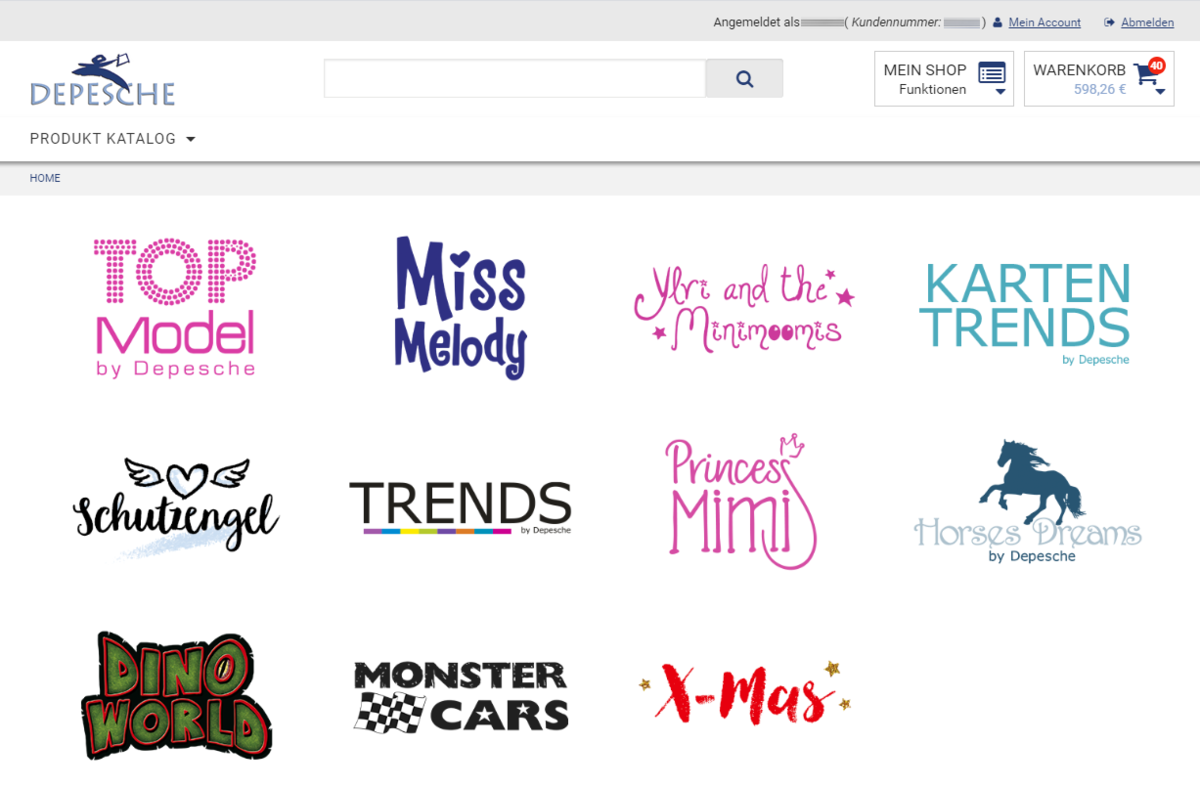Open the Depesche home logo
The width and height of the screenshot is (1200, 788).
click(102, 80)
